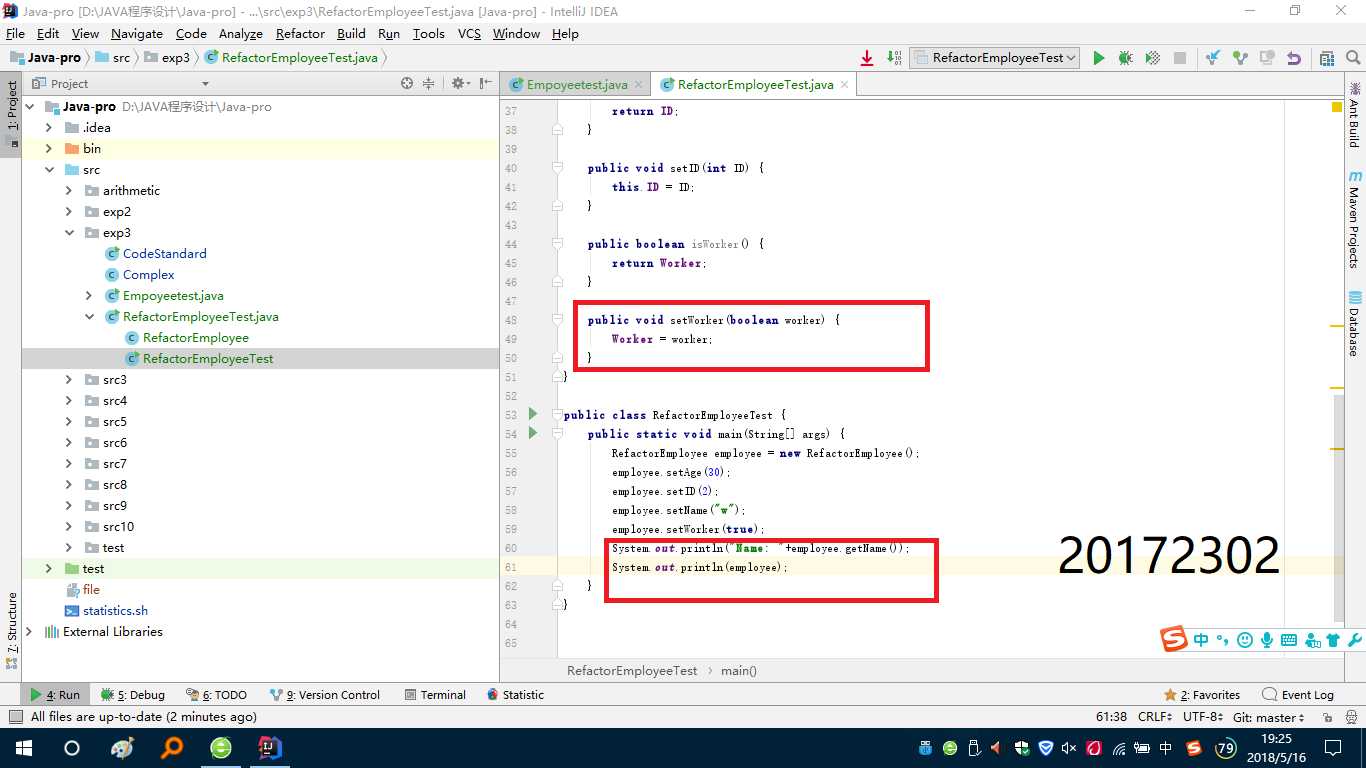Open the Run tool window
Image resolution: width=1366 pixels, height=768 pixels.
tap(55, 695)
